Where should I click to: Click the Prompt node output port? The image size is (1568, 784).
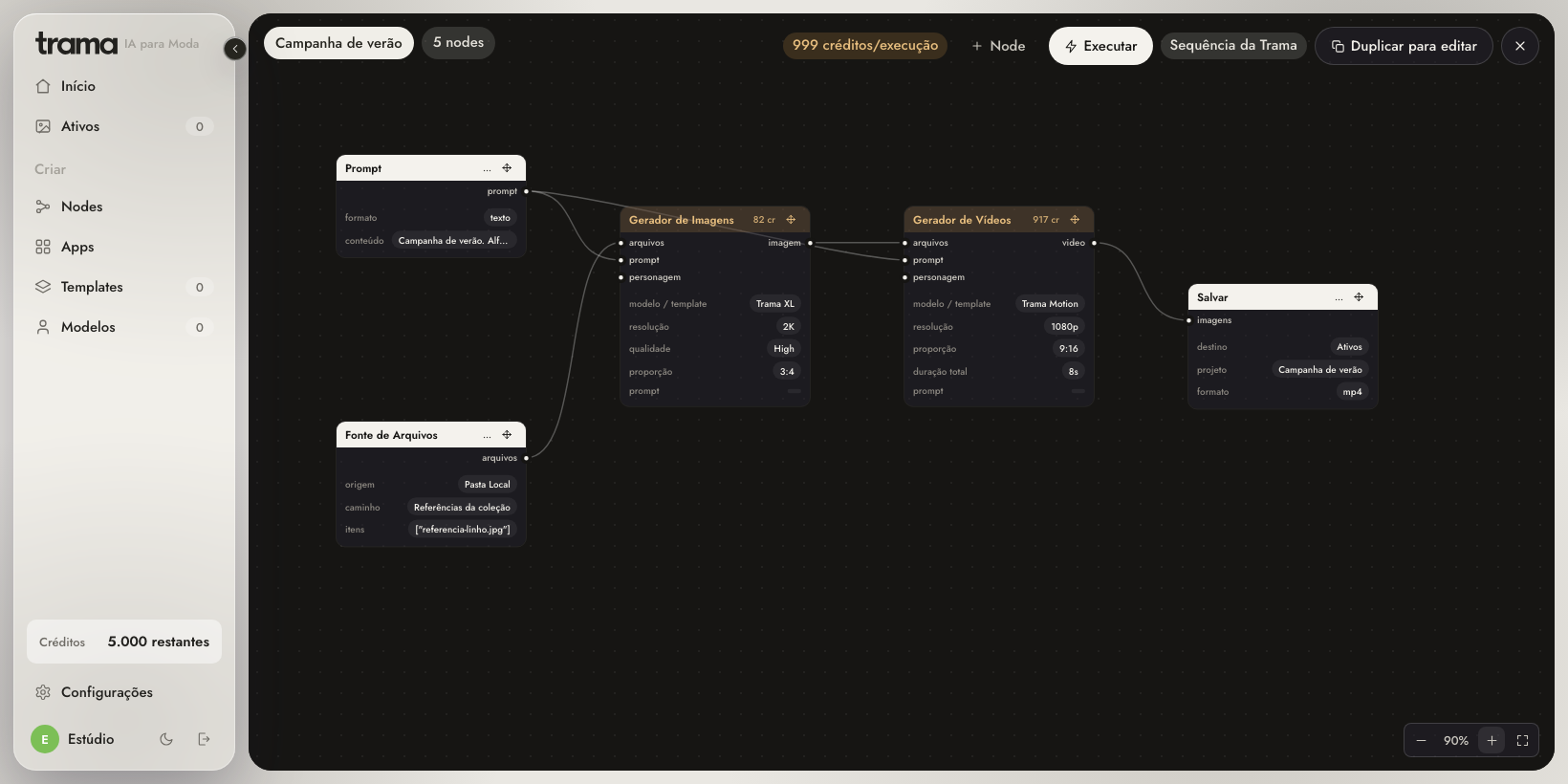[526, 191]
